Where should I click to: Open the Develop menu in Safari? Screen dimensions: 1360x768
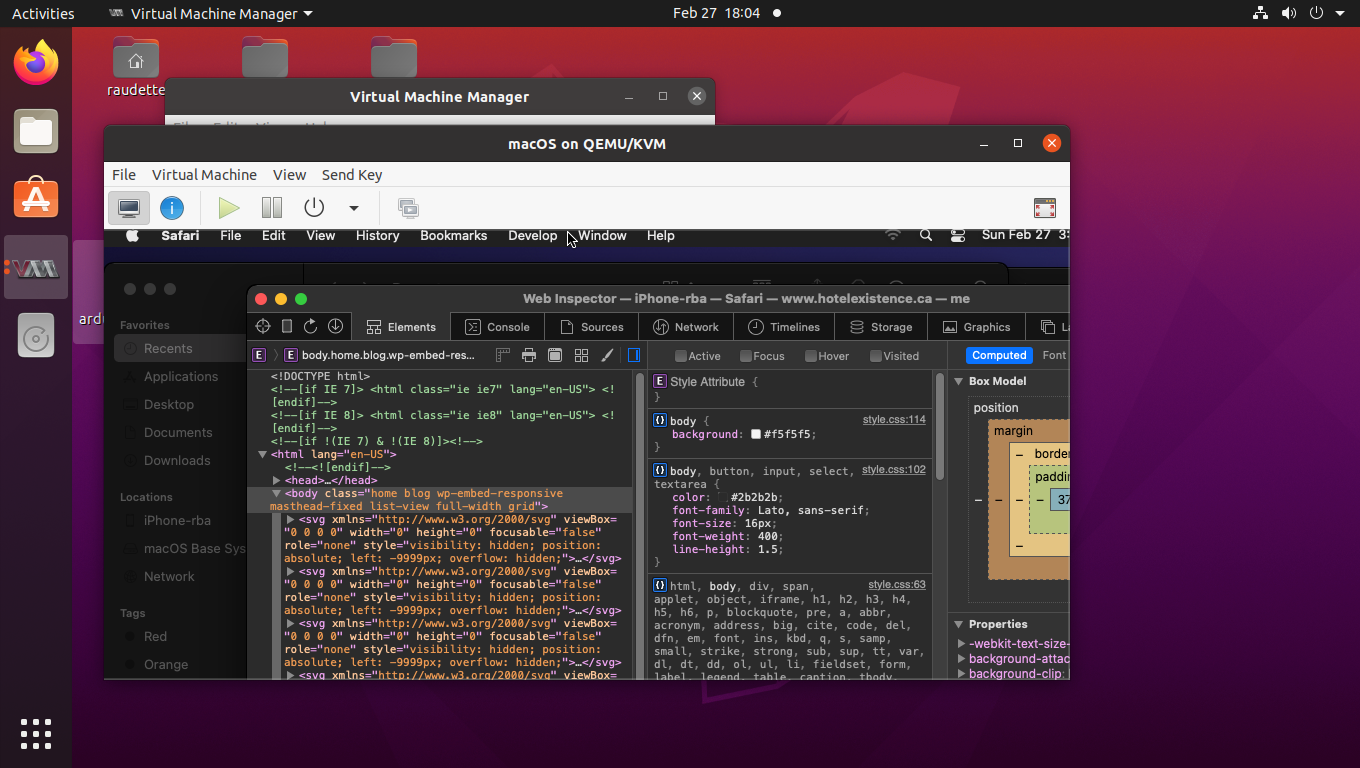(532, 235)
